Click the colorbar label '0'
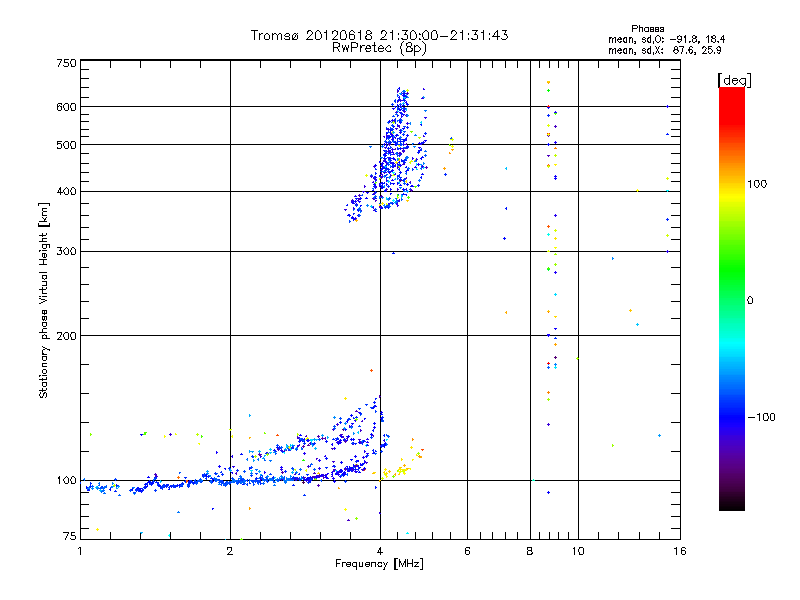The width and height of the screenshot is (800, 600). (x=750, y=301)
